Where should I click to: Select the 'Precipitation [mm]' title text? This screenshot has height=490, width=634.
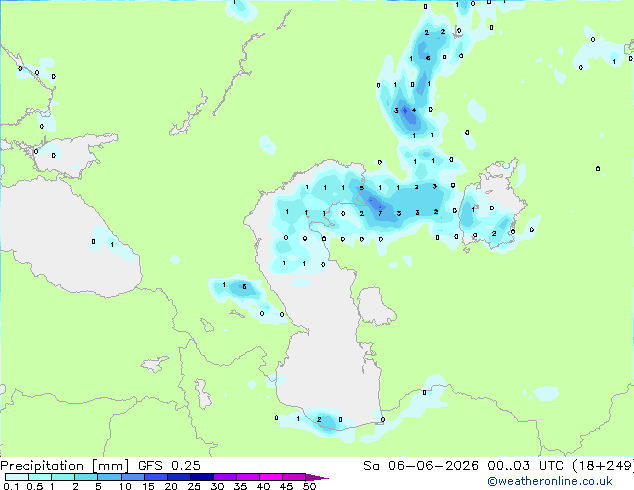click(65, 466)
